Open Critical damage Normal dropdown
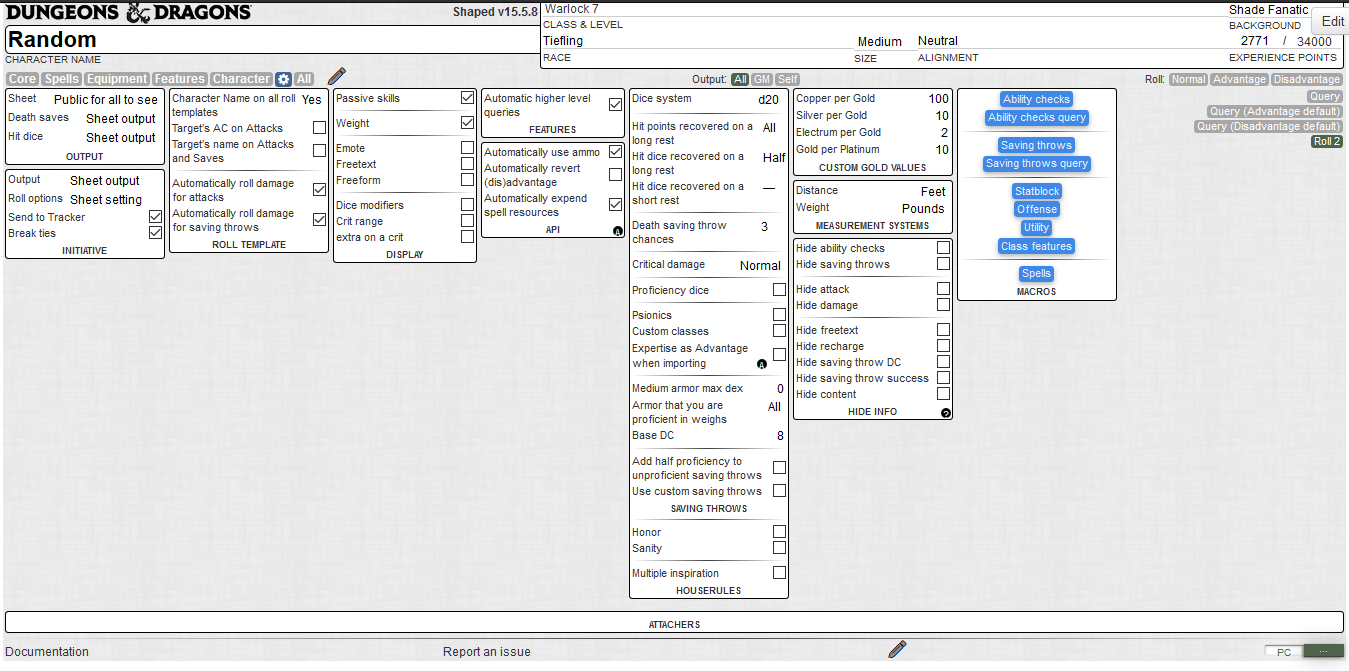The image size is (1349, 671). [760, 266]
